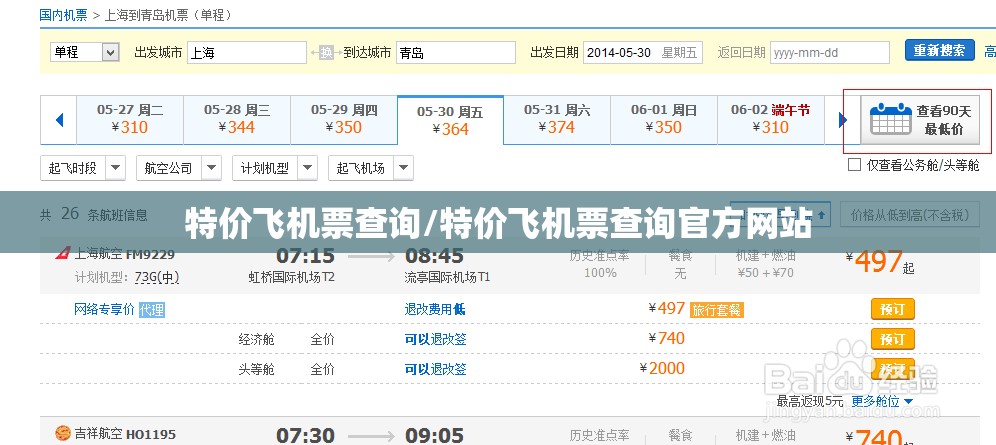Image resolution: width=996 pixels, height=445 pixels.
Task: Click the 代理 badge
Action: 152,310
